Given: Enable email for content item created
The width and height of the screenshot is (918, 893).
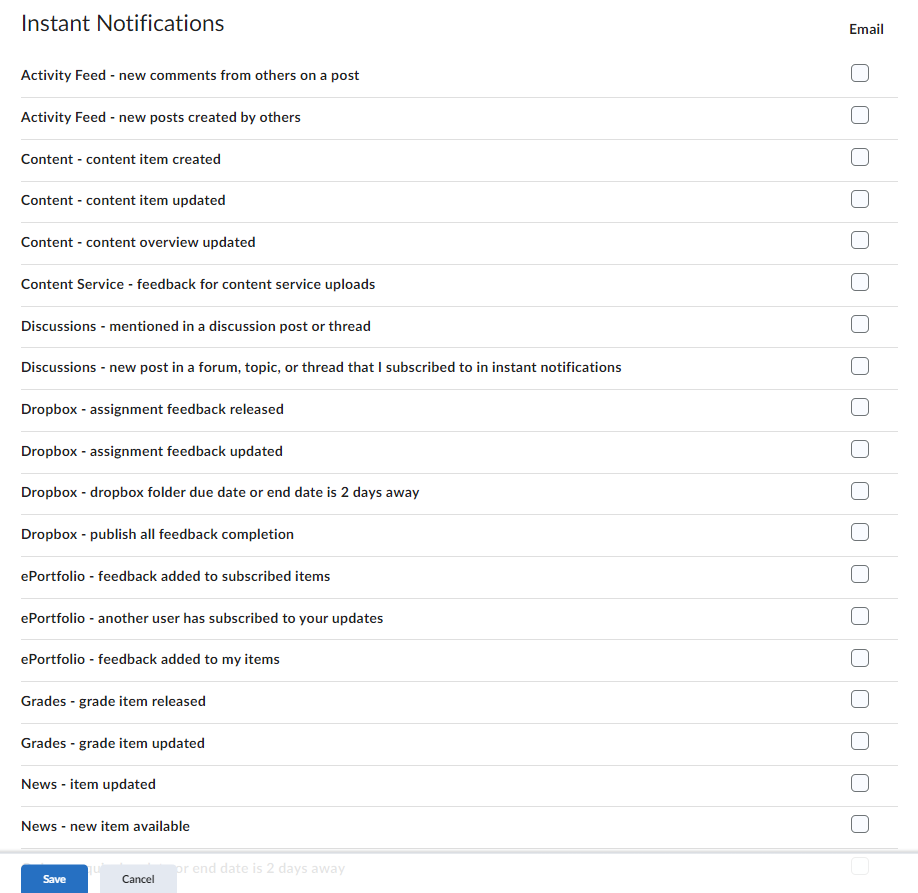Looking at the screenshot, I should pyautogui.click(x=859, y=156).
